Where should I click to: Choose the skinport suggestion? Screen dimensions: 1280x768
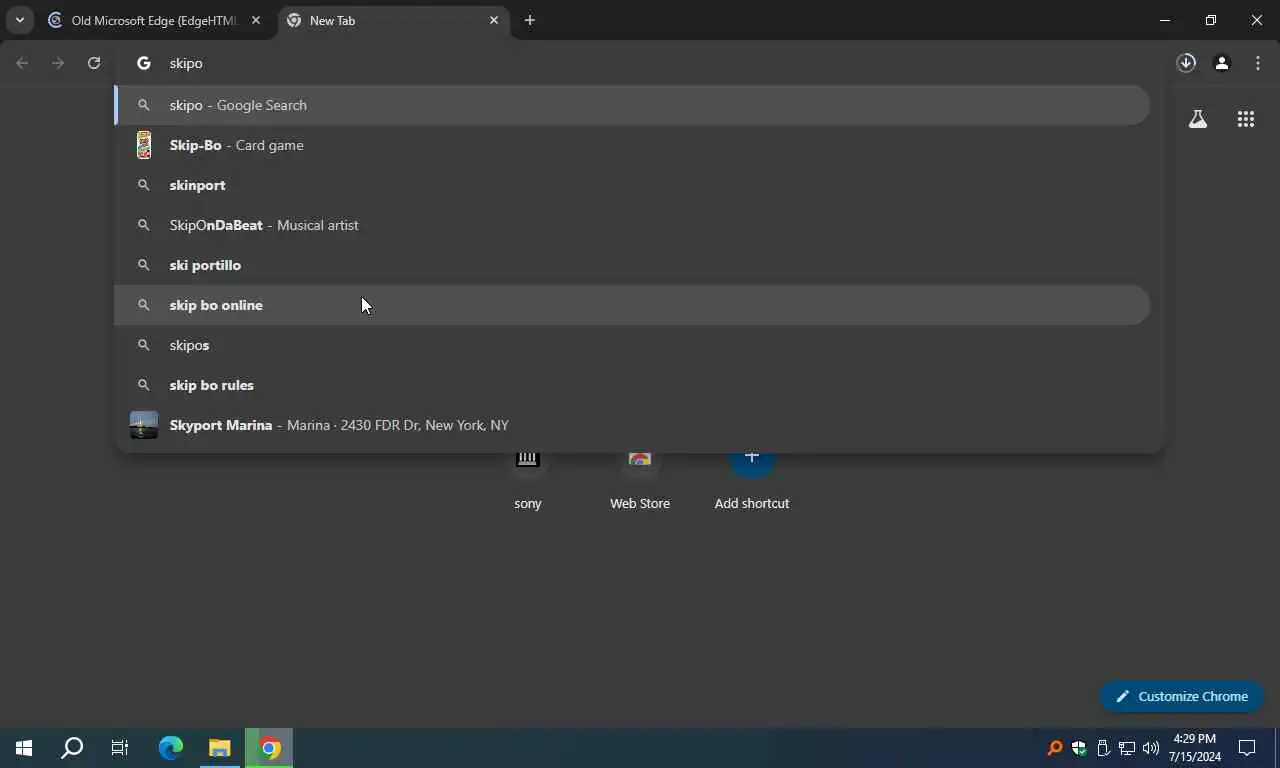632,185
